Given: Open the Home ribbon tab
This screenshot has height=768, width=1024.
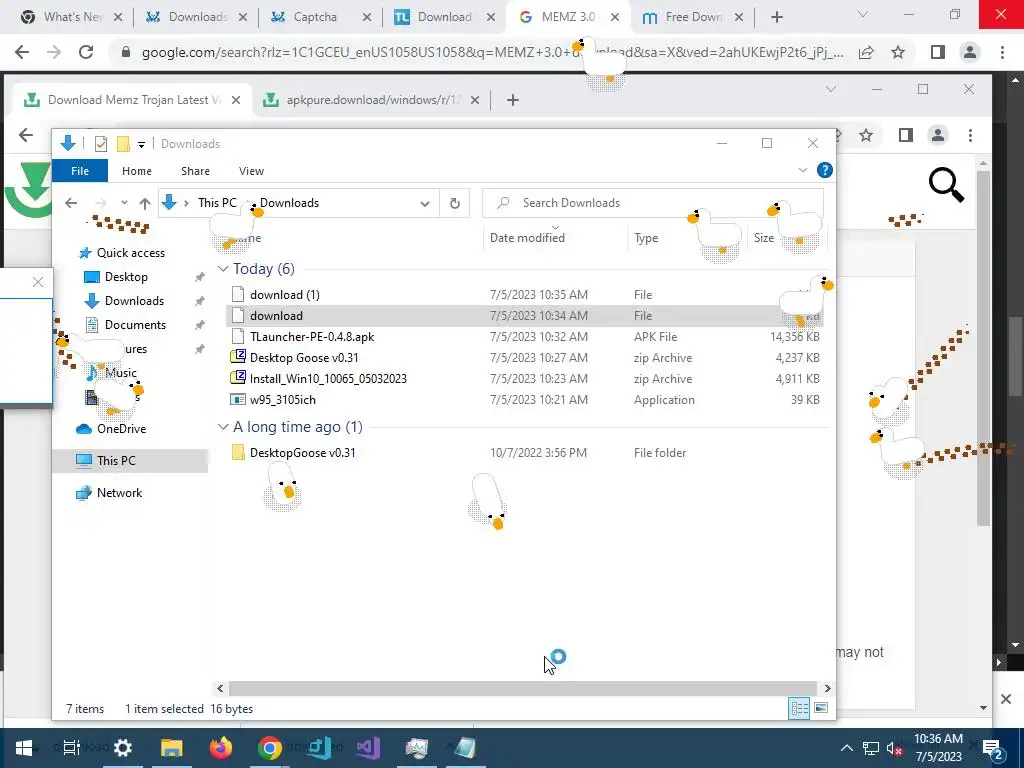Looking at the screenshot, I should (136, 171).
